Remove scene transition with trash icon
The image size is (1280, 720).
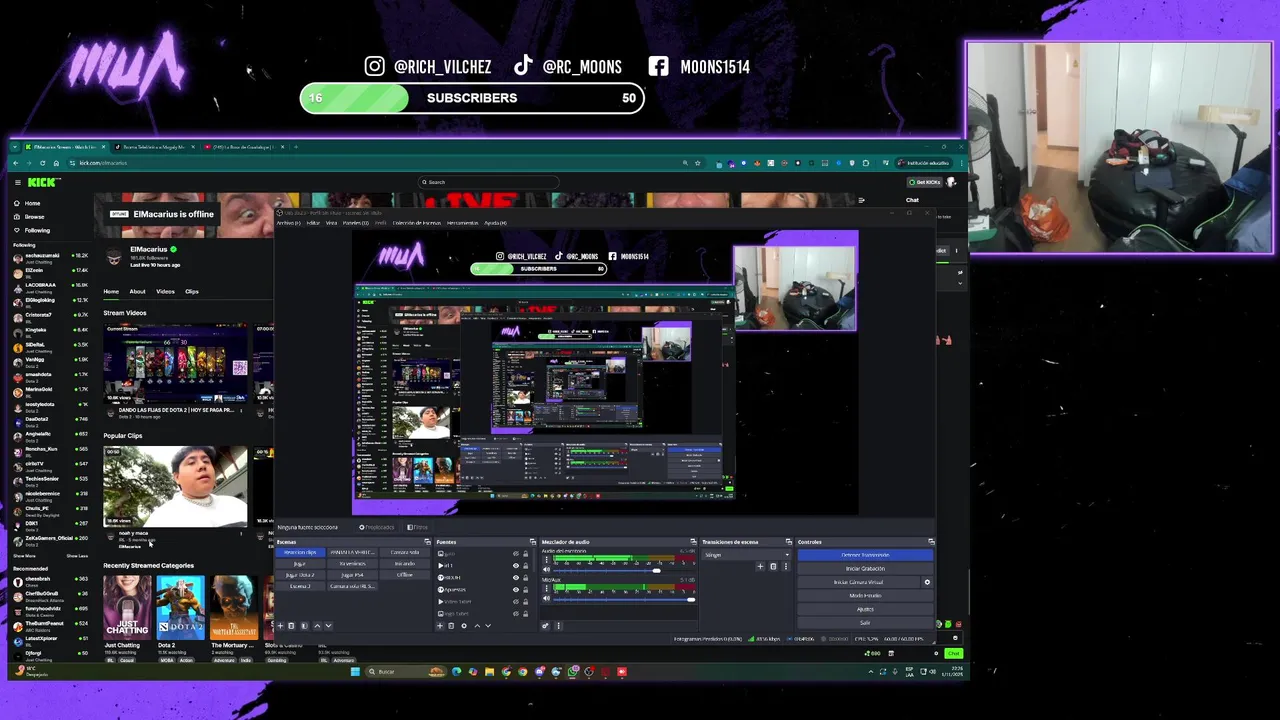773,566
